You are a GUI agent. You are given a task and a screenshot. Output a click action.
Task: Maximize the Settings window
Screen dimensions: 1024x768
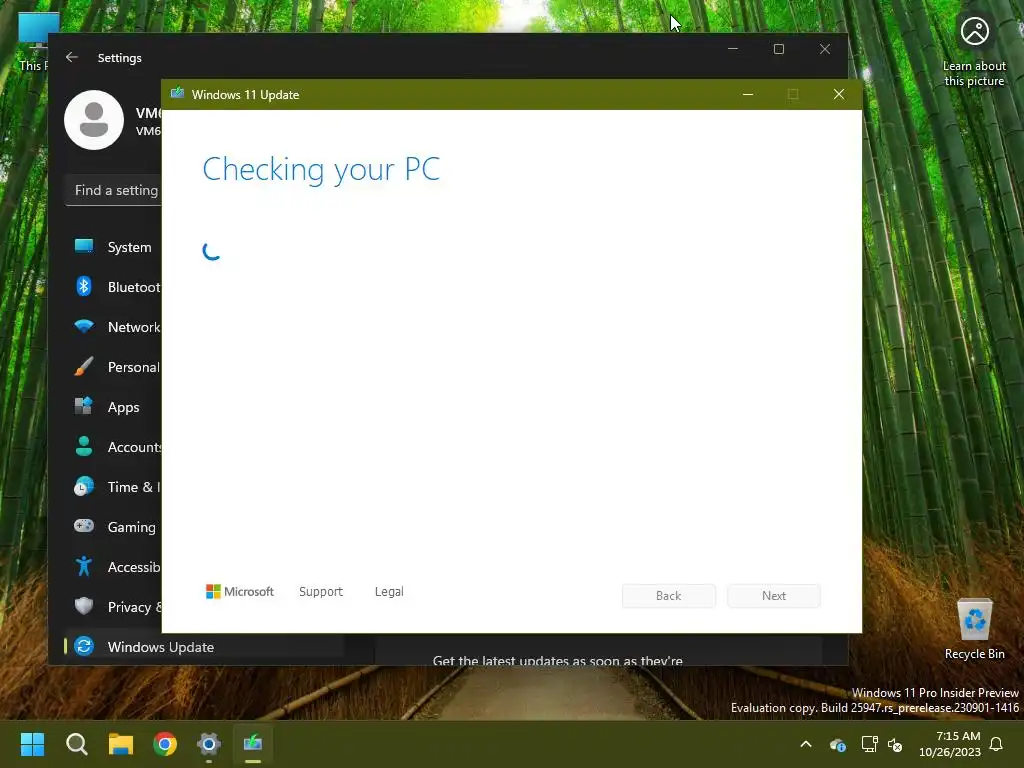coord(778,49)
